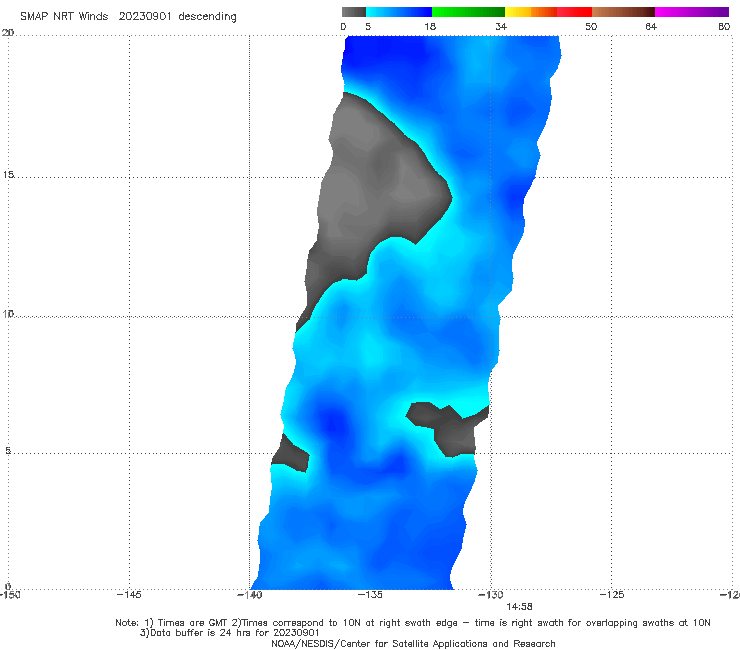Click the latitude axis label '15'

(8, 175)
